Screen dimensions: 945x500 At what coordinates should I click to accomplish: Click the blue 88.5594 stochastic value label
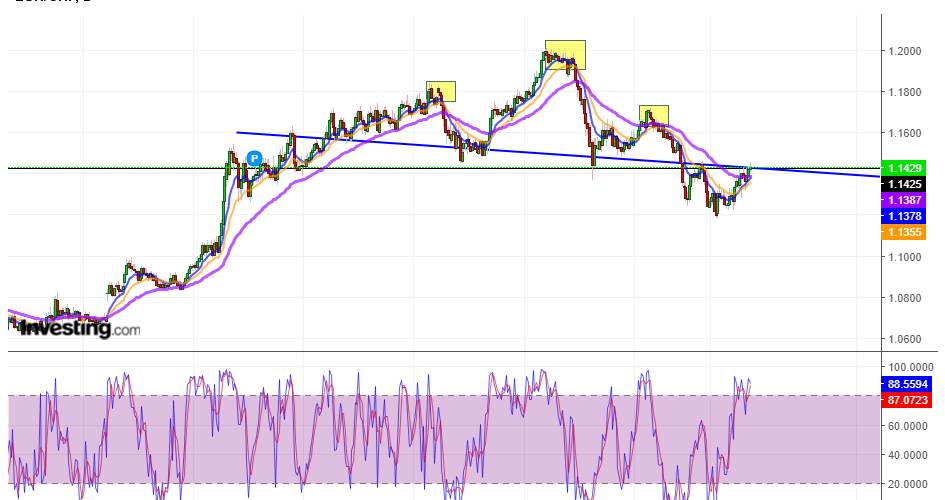coord(908,384)
